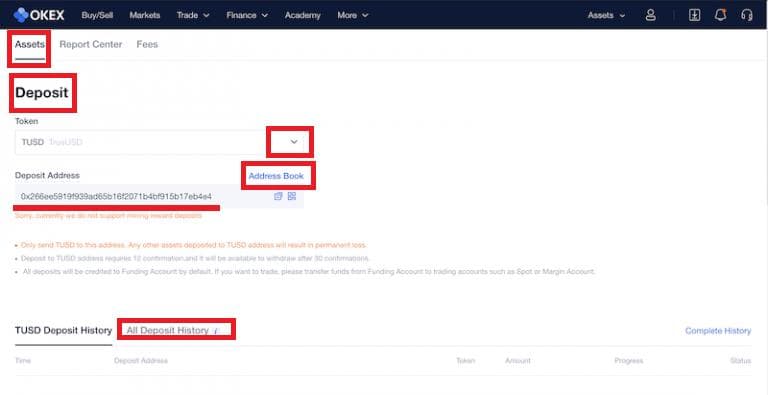
Task: Click the Token column header
Action: coord(465,361)
